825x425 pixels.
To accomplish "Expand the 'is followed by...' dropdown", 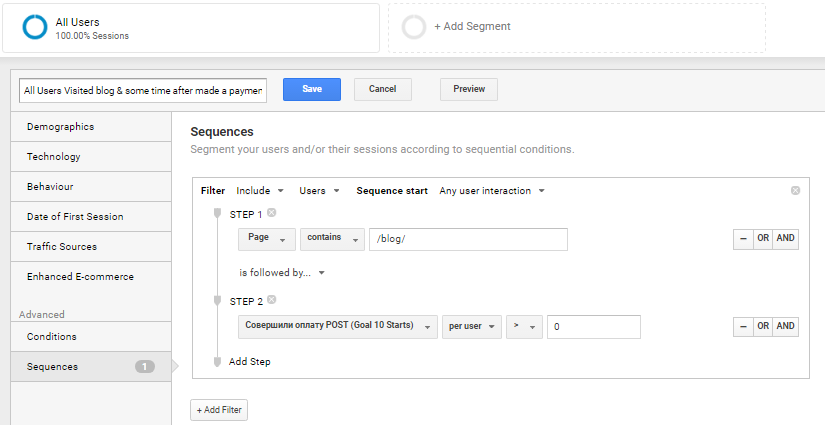I will (282, 273).
